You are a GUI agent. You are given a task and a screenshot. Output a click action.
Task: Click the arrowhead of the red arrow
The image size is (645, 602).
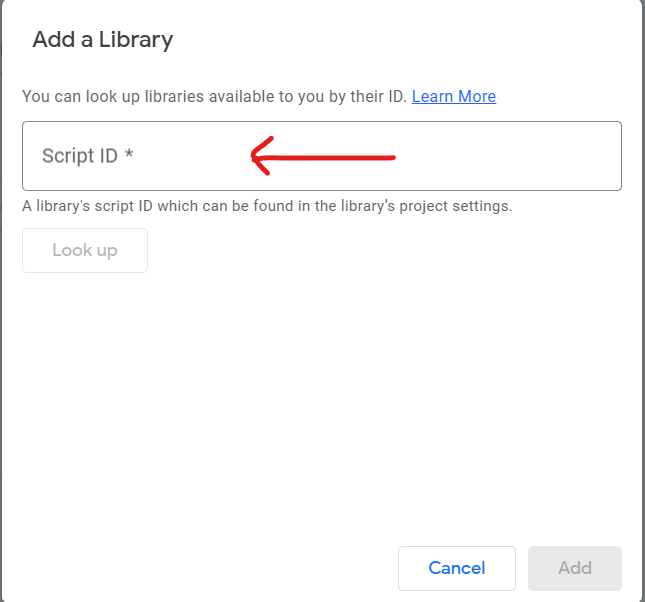(262, 156)
